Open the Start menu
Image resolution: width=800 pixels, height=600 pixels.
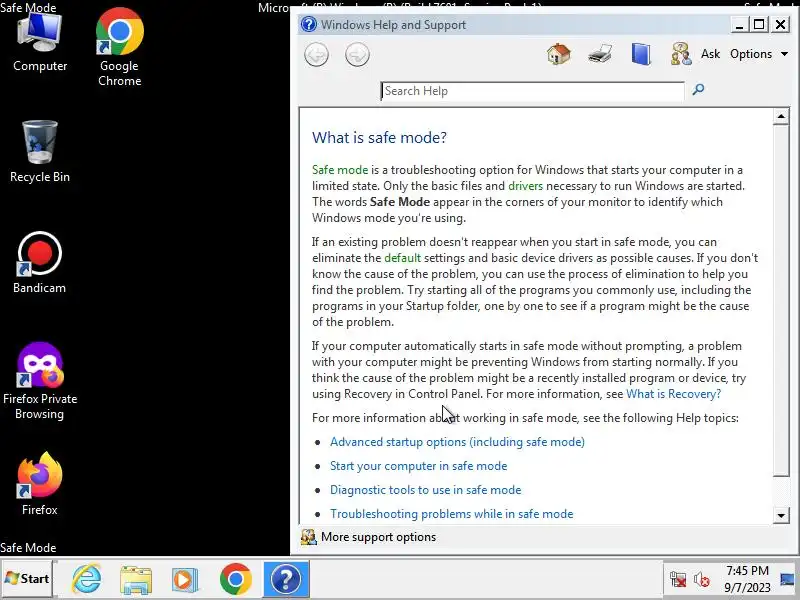(x=27, y=579)
